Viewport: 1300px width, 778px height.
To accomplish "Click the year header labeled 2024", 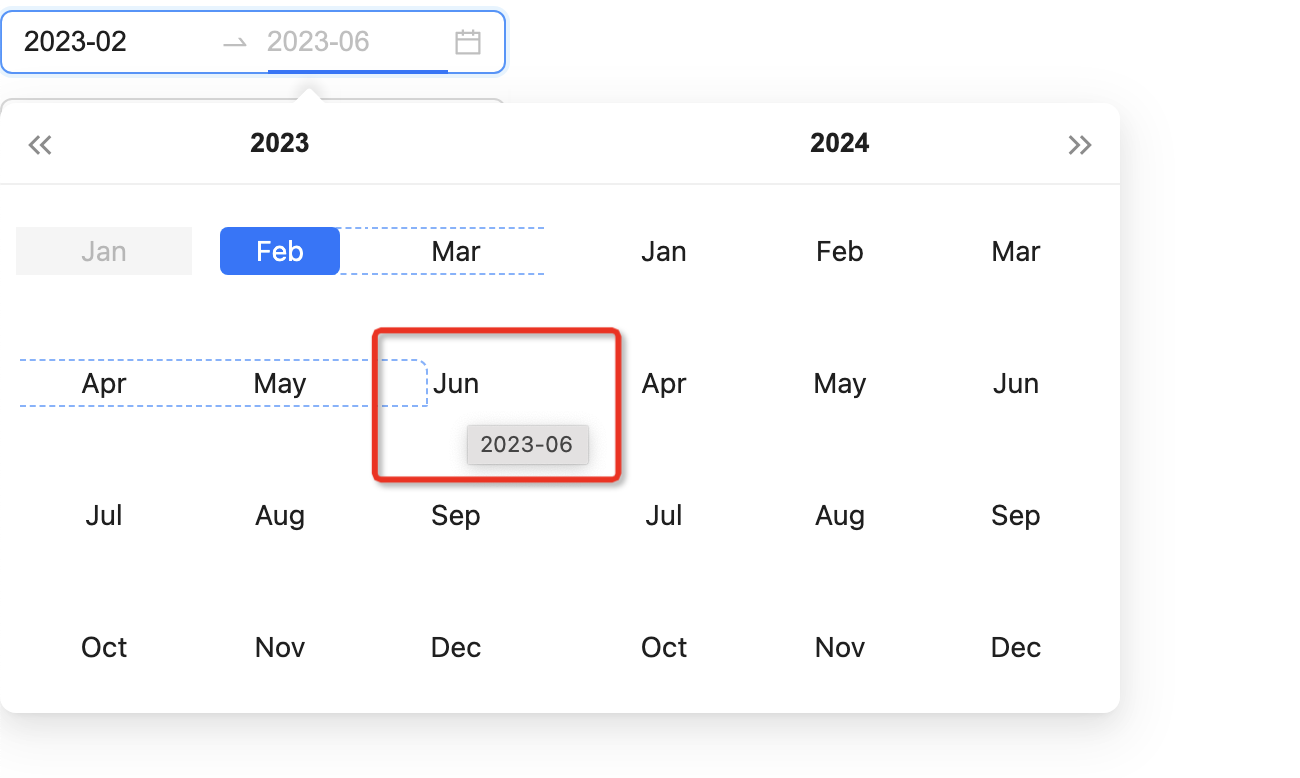I will click(x=839, y=143).
